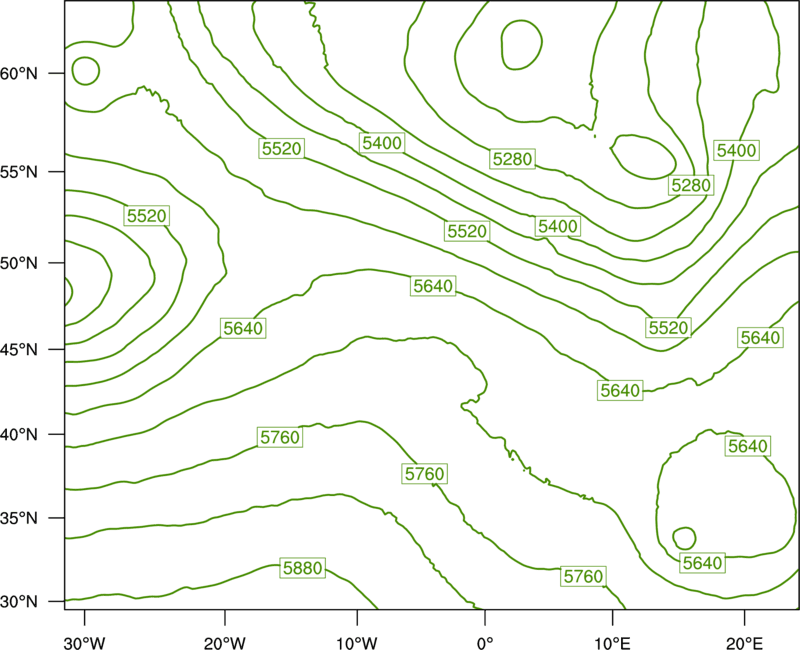Click the 5280 label near 15°E
Image resolution: width=800 pixels, height=650 pixels.
point(691,185)
